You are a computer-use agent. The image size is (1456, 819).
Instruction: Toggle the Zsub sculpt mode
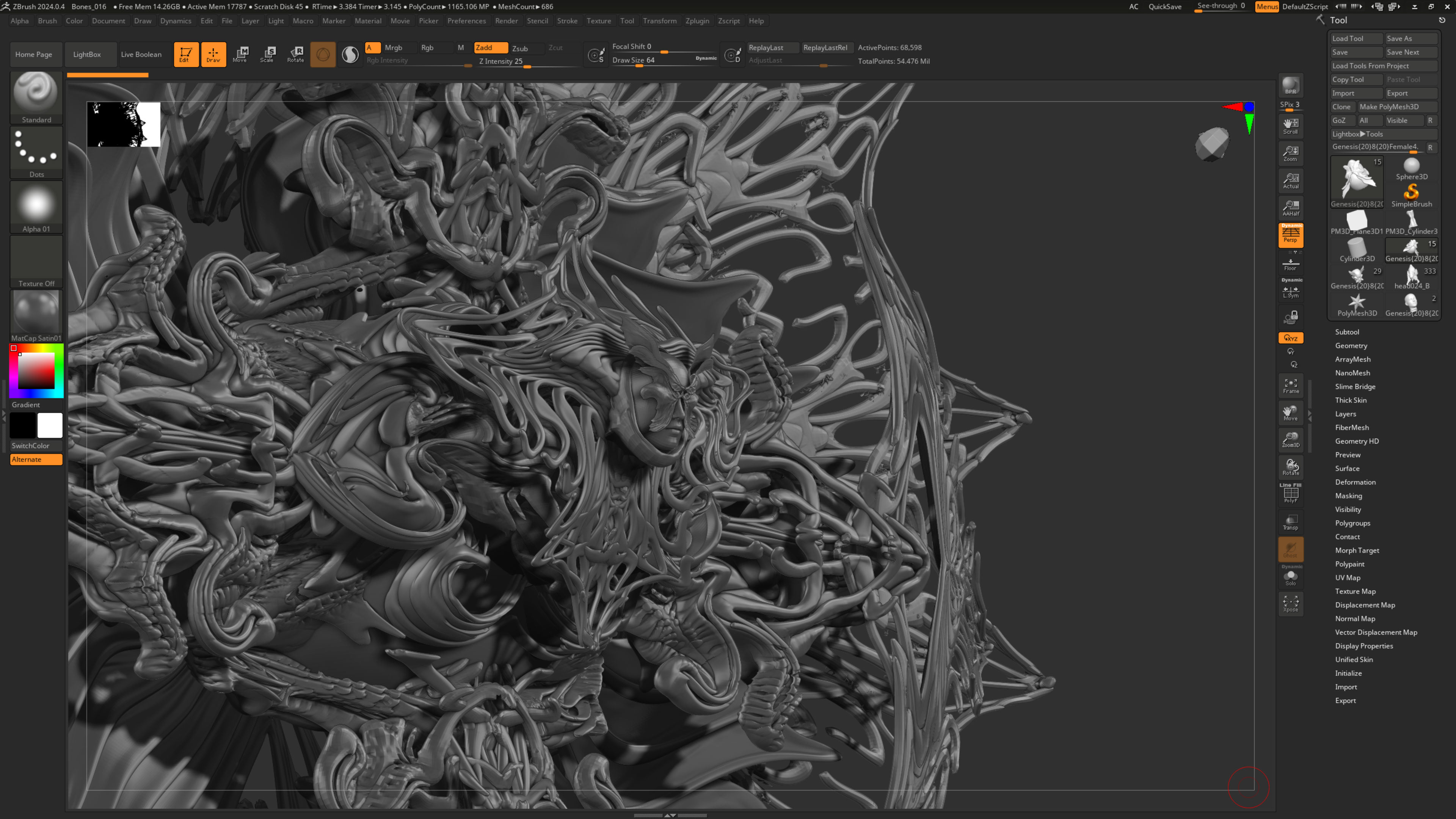(x=520, y=48)
